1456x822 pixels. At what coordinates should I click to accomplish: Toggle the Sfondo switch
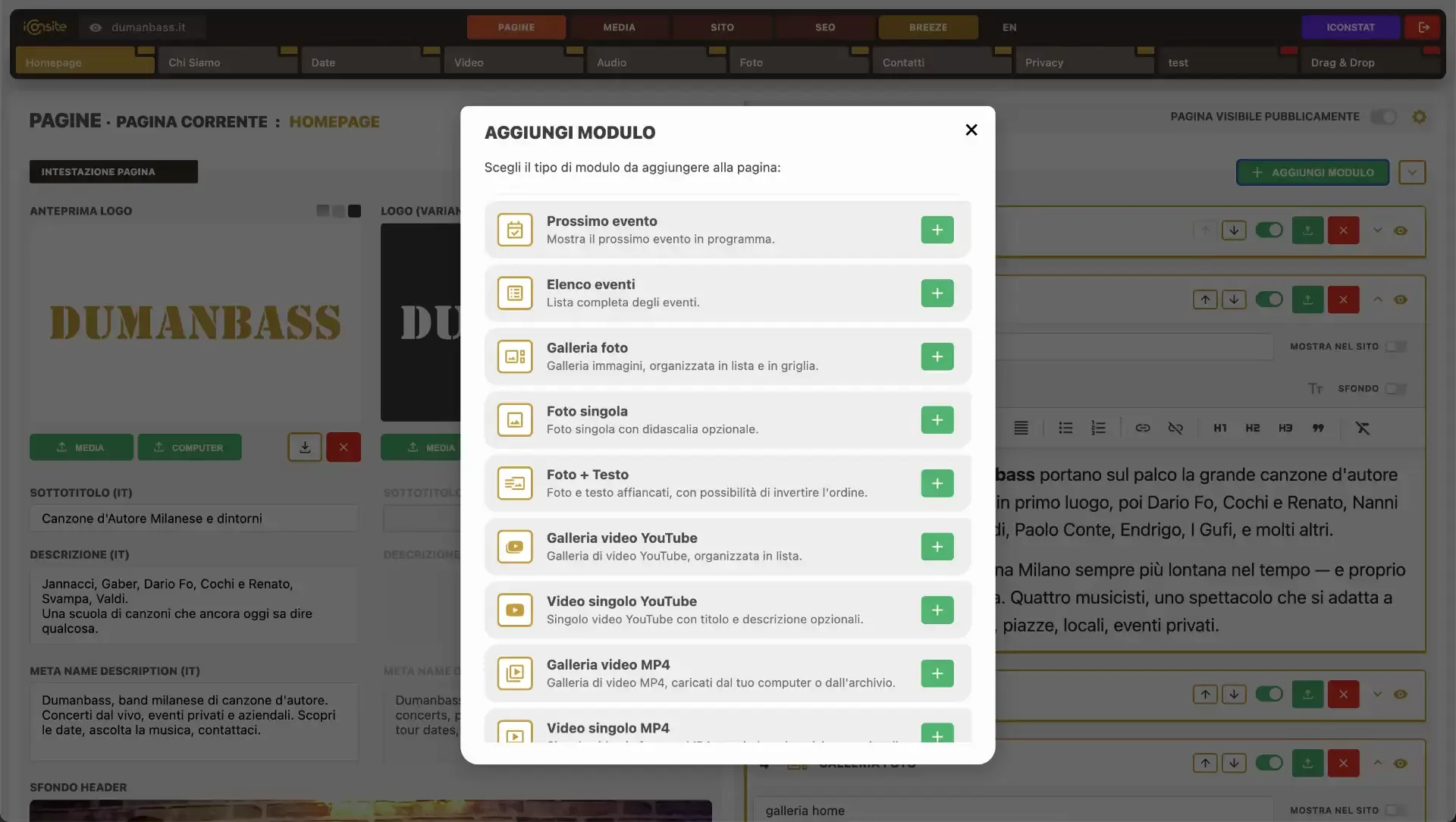pyautogui.click(x=1396, y=388)
